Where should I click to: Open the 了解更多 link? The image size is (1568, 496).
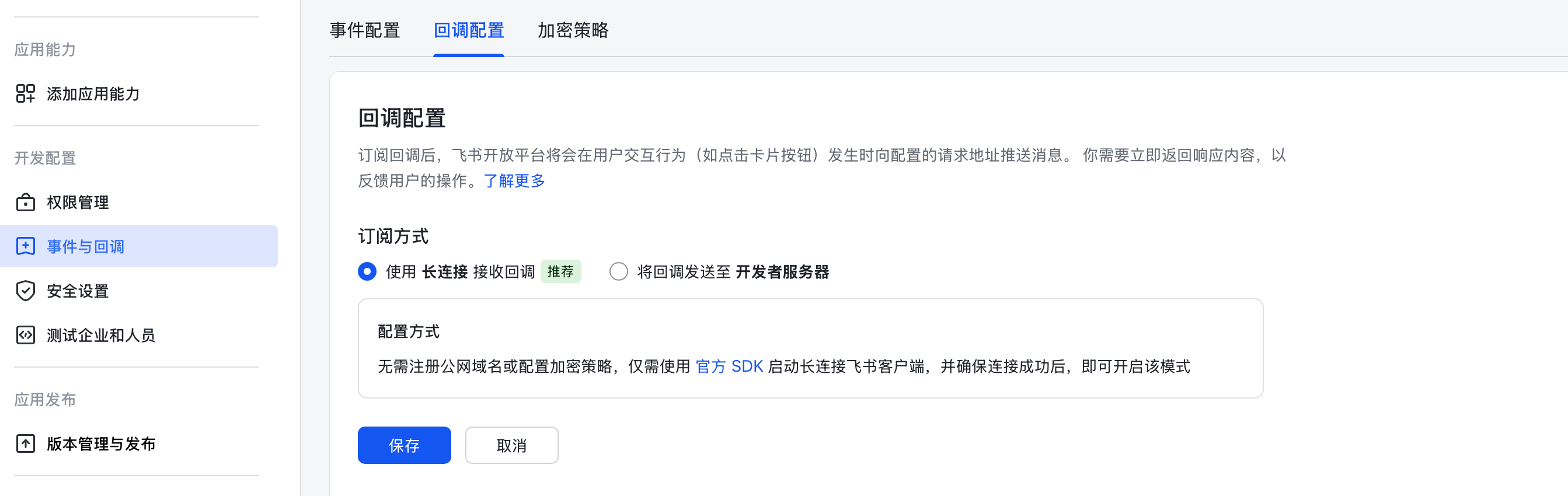(x=514, y=181)
